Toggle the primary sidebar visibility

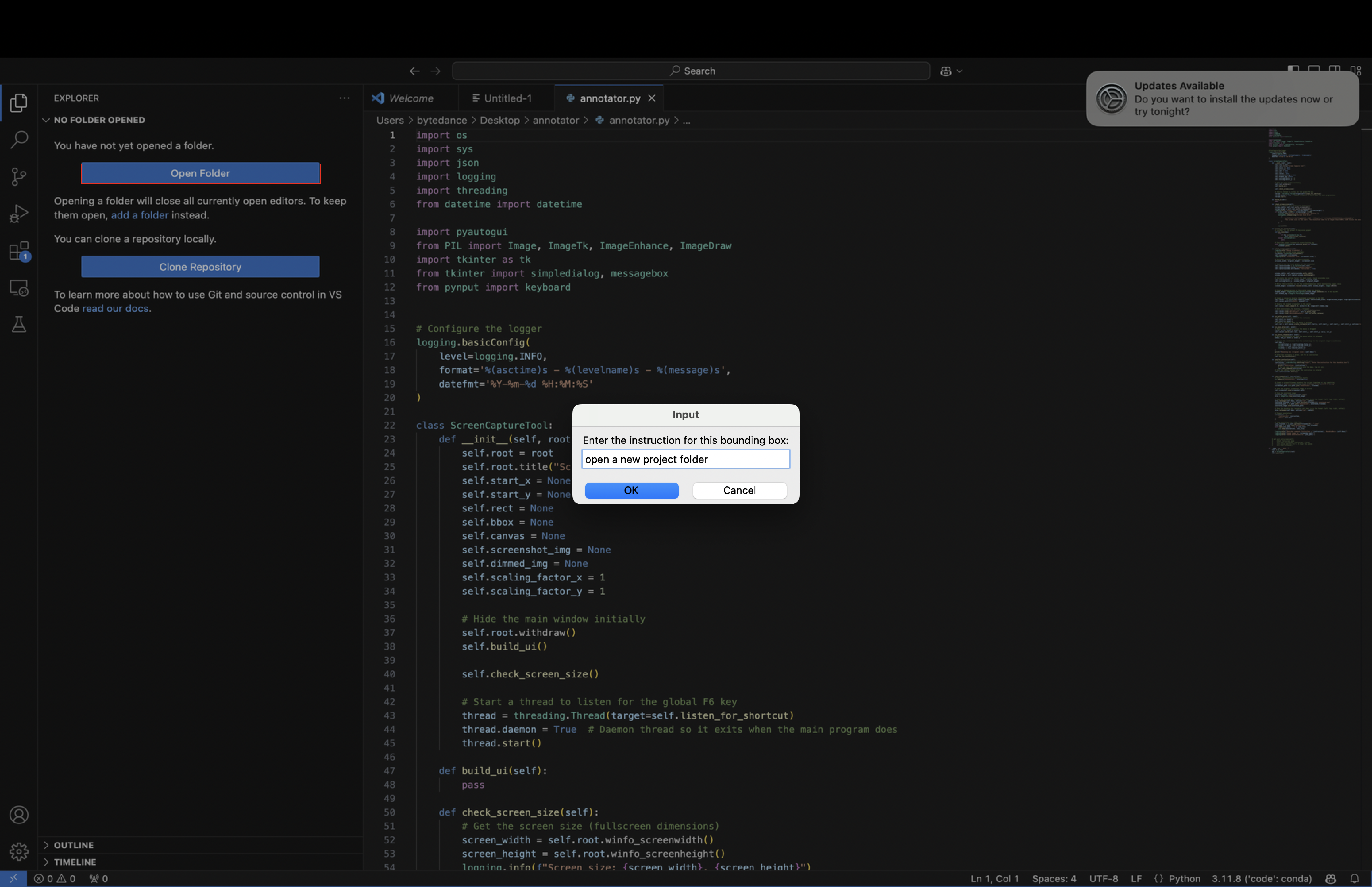pos(1293,70)
